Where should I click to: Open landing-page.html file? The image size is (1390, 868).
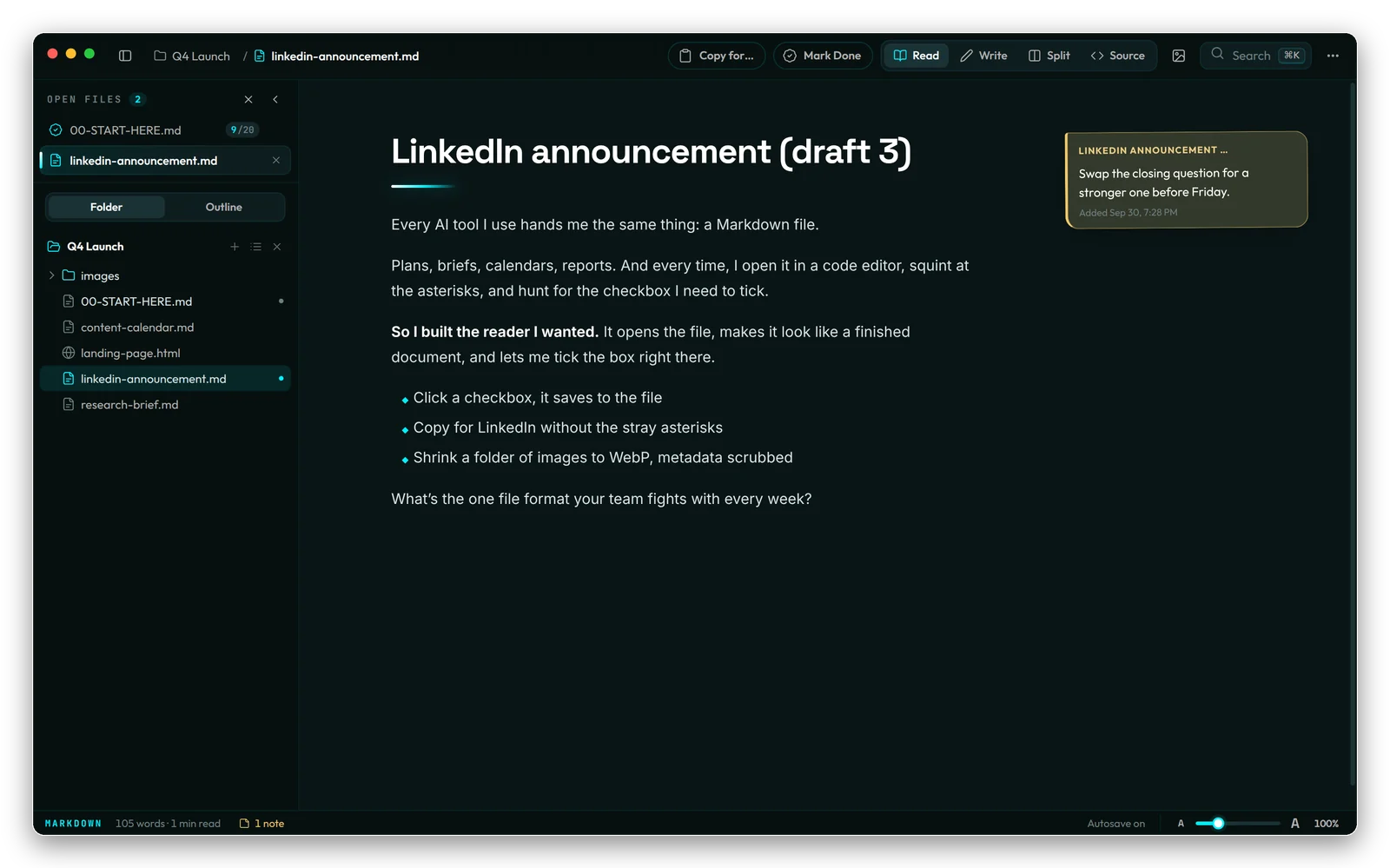pos(165,353)
